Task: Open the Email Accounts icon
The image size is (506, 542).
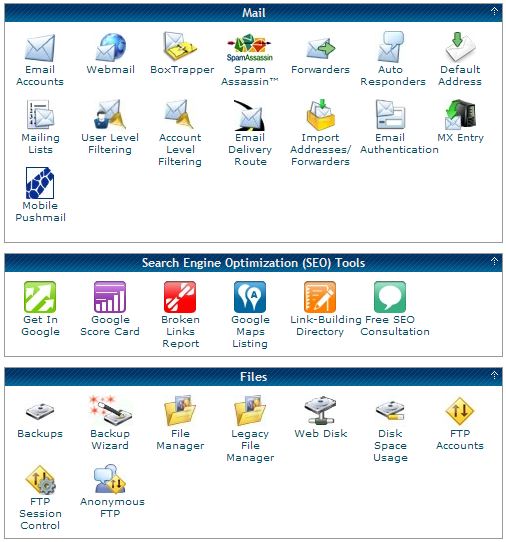Action: point(40,48)
